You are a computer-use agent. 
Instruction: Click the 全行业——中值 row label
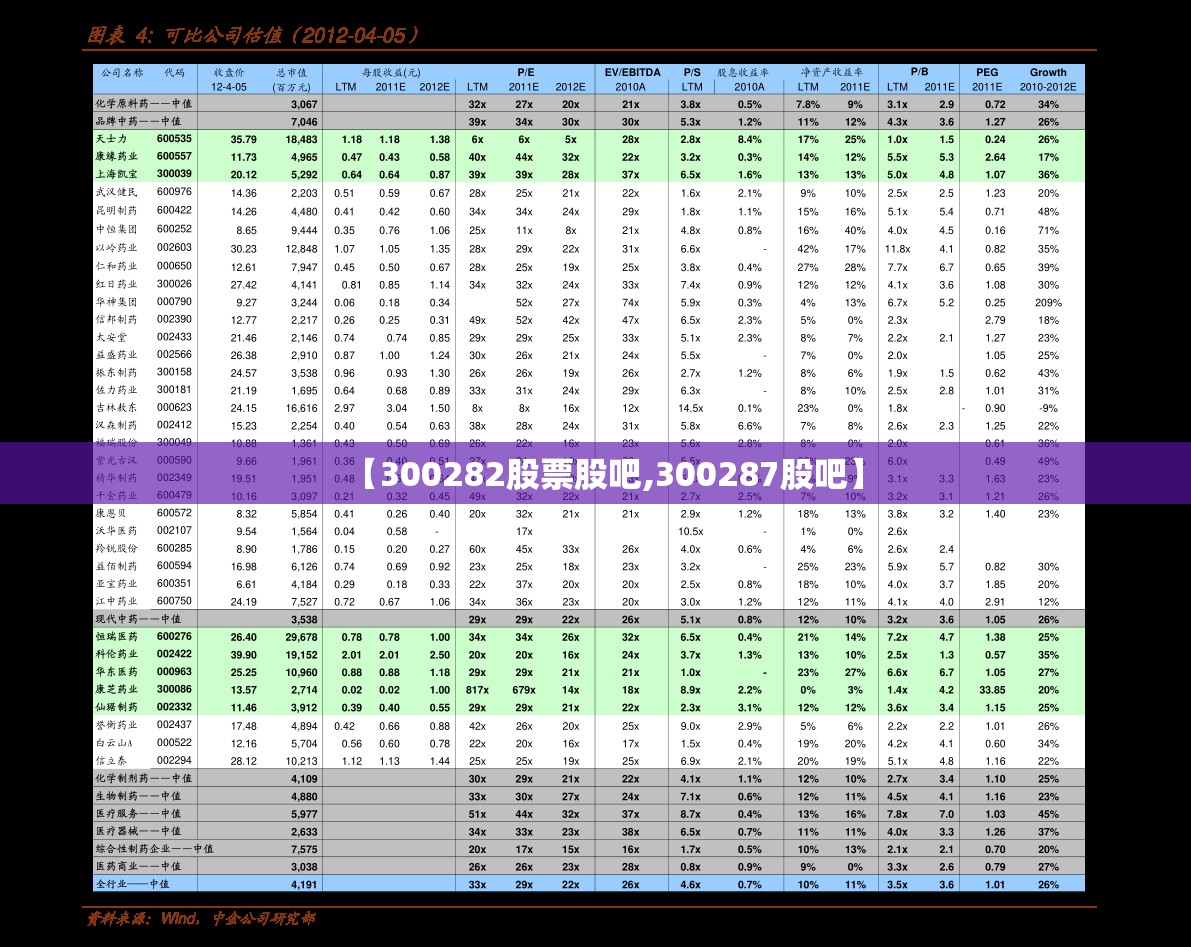132,884
